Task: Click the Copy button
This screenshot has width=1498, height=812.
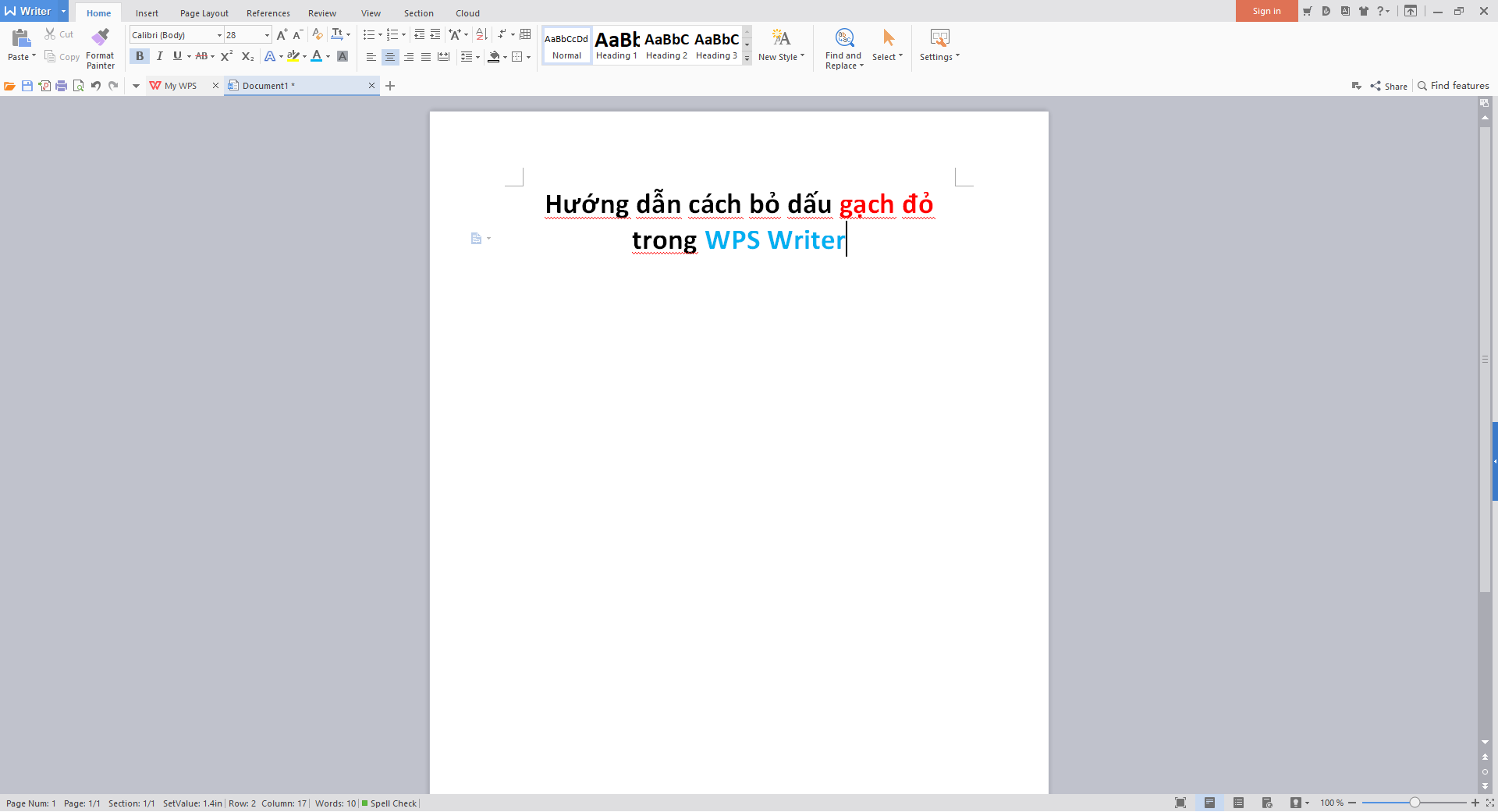Action: [62, 56]
